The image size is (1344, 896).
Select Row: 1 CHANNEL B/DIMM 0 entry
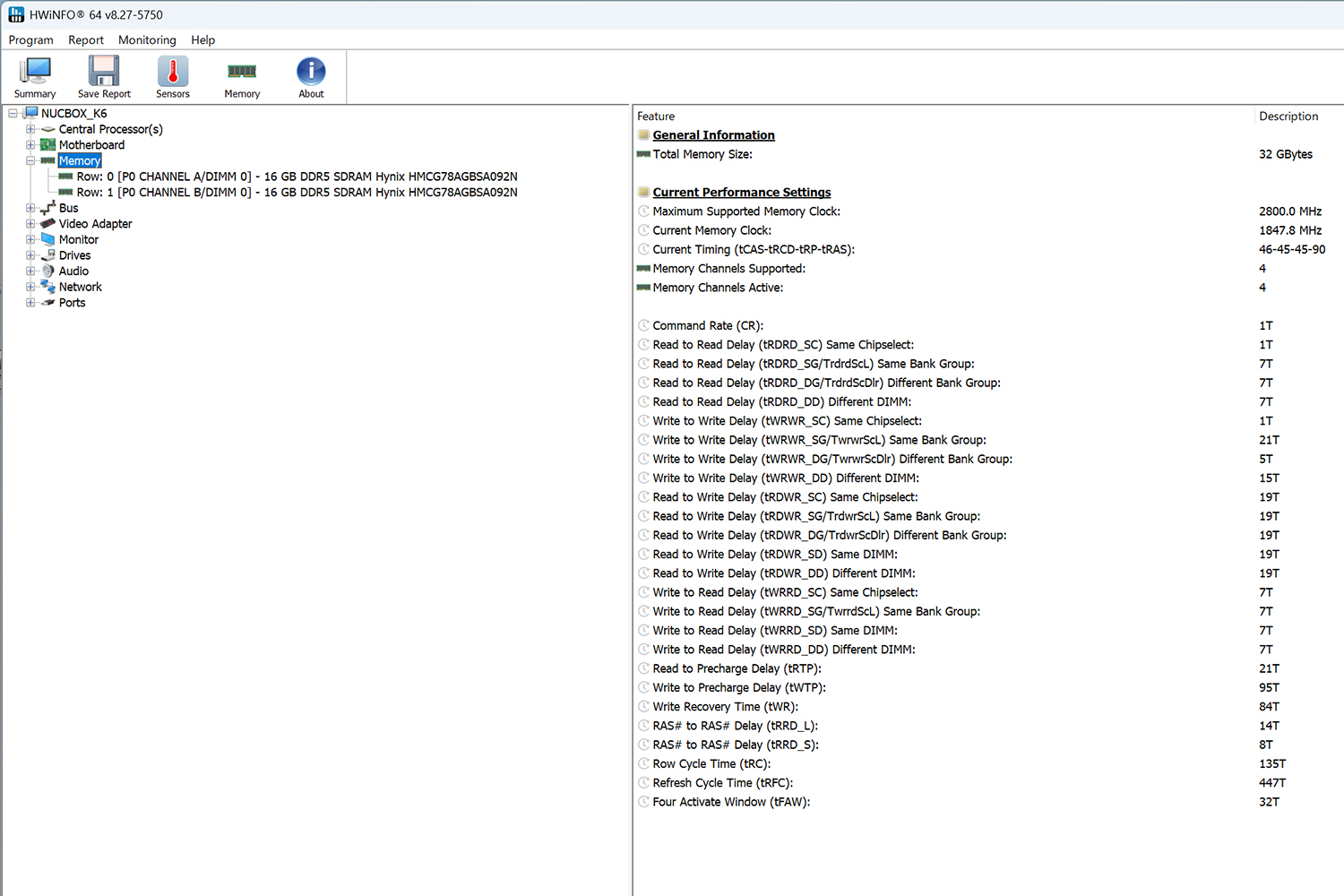[297, 193]
